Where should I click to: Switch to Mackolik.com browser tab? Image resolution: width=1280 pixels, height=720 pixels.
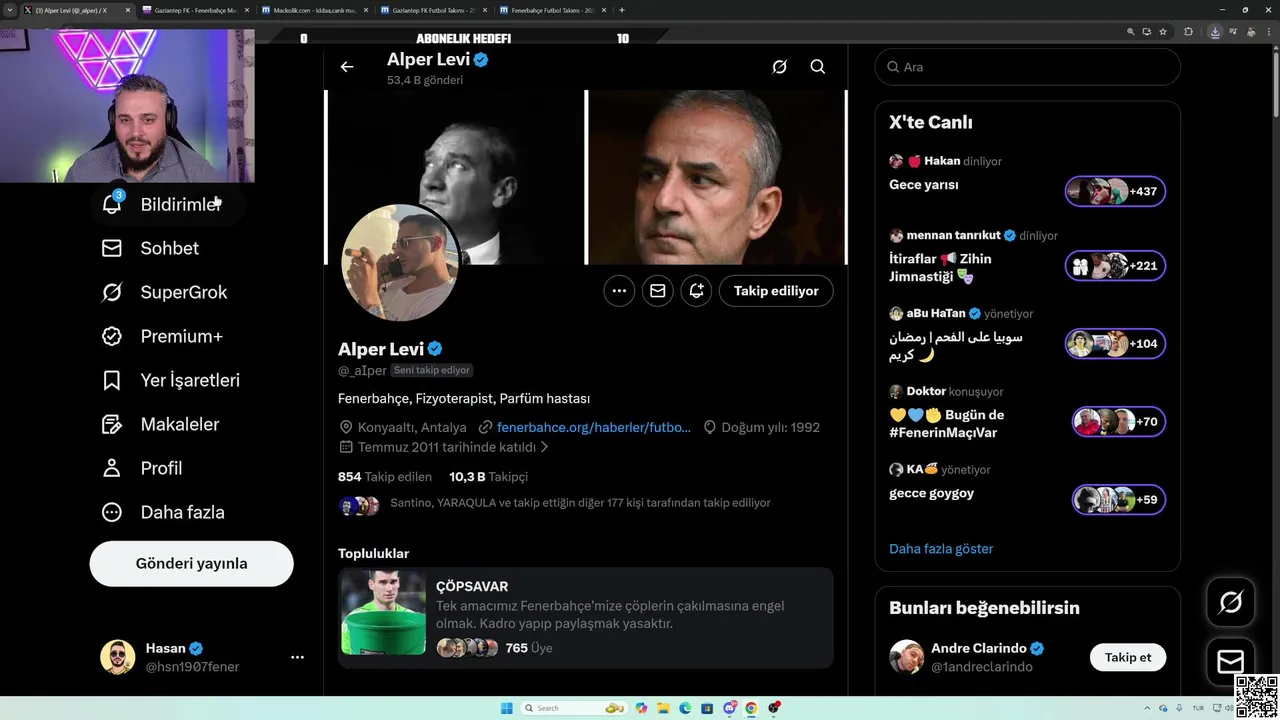(315, 10)
